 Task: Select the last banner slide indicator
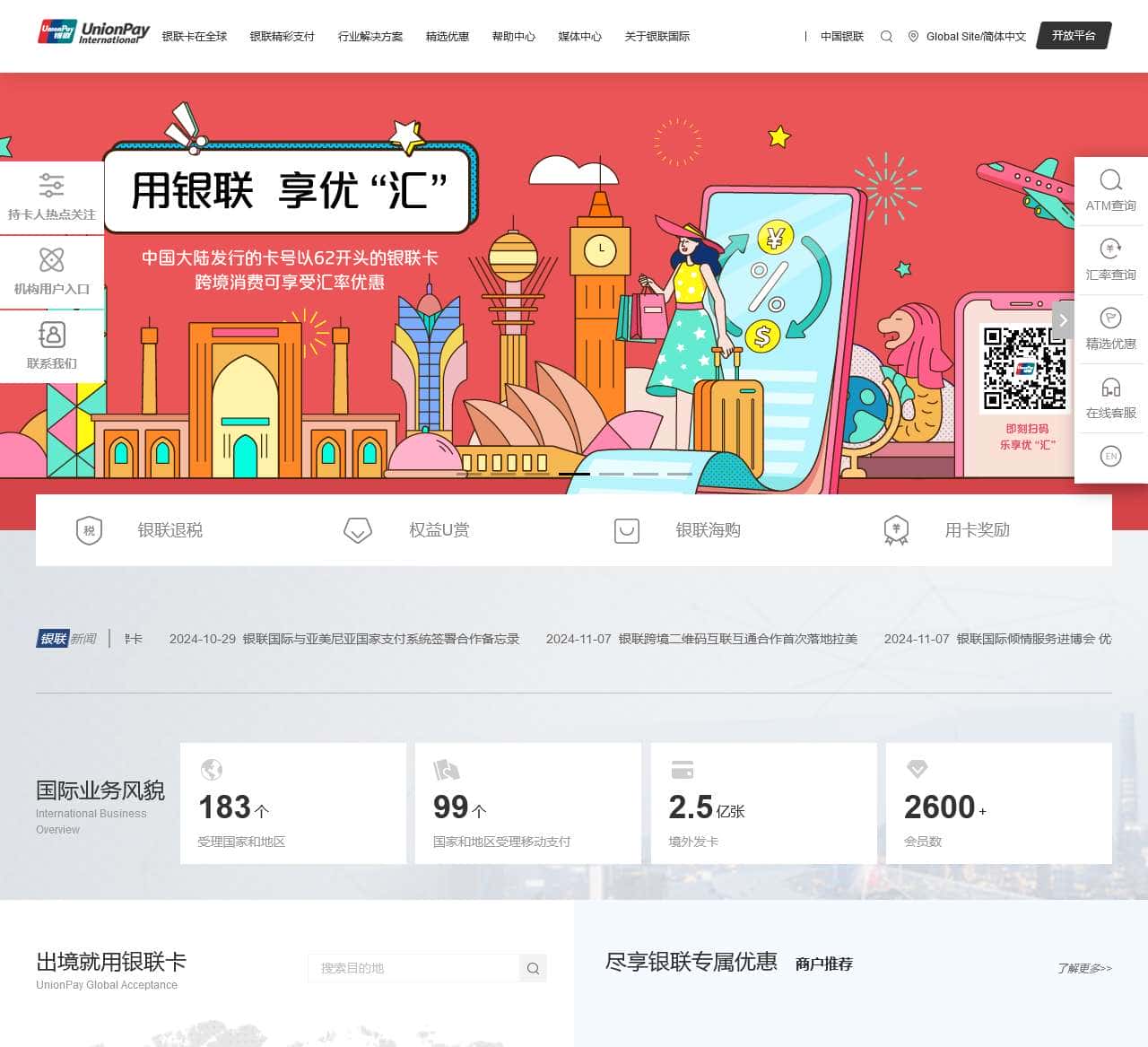coord(679,473)
